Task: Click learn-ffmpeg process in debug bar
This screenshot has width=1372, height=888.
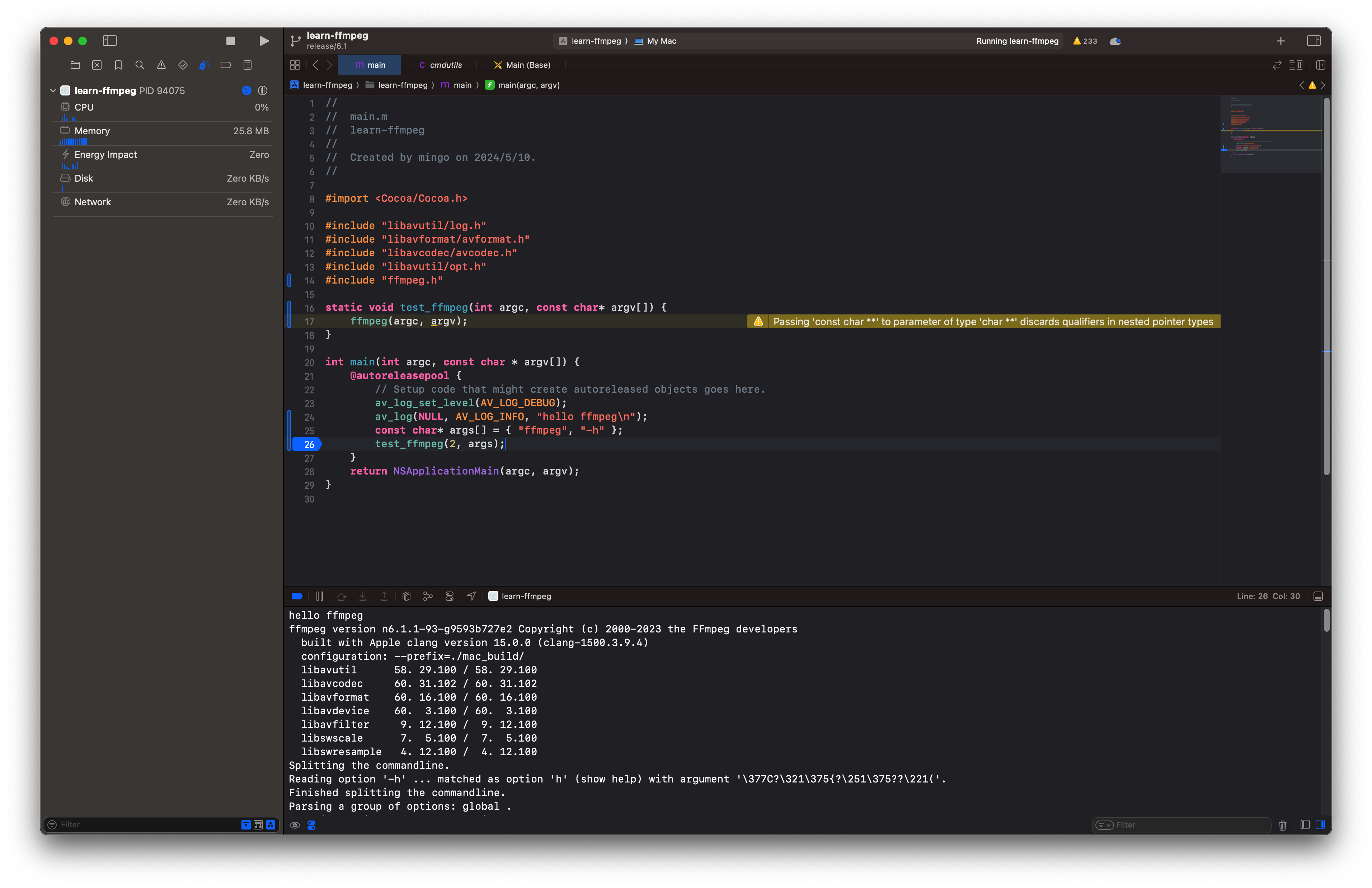Action: tap(520, 596)
